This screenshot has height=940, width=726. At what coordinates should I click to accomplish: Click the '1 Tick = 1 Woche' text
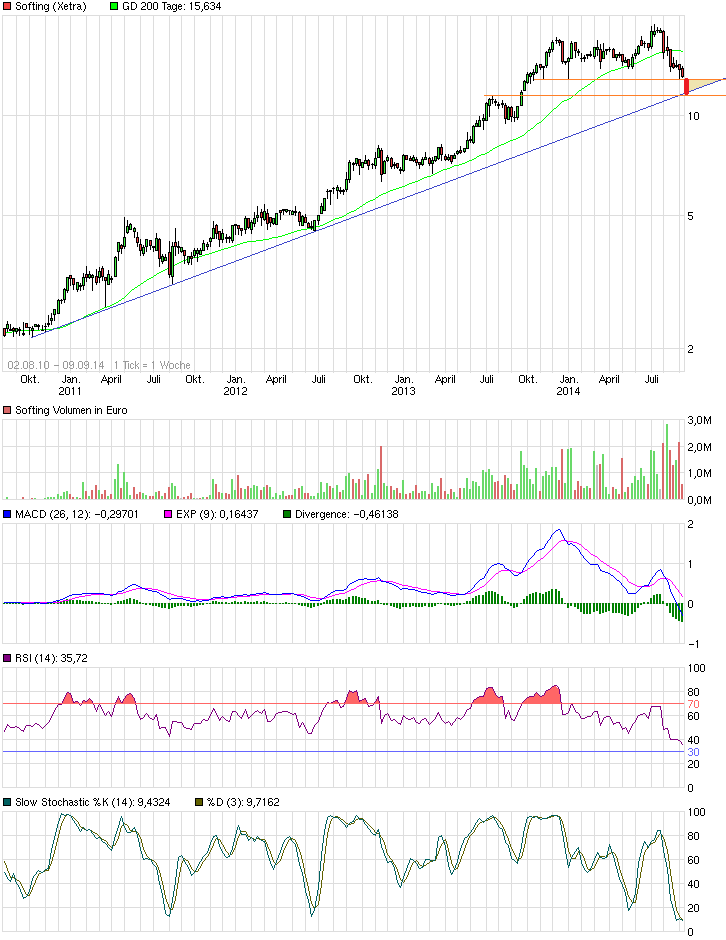(x=152, y=365)
